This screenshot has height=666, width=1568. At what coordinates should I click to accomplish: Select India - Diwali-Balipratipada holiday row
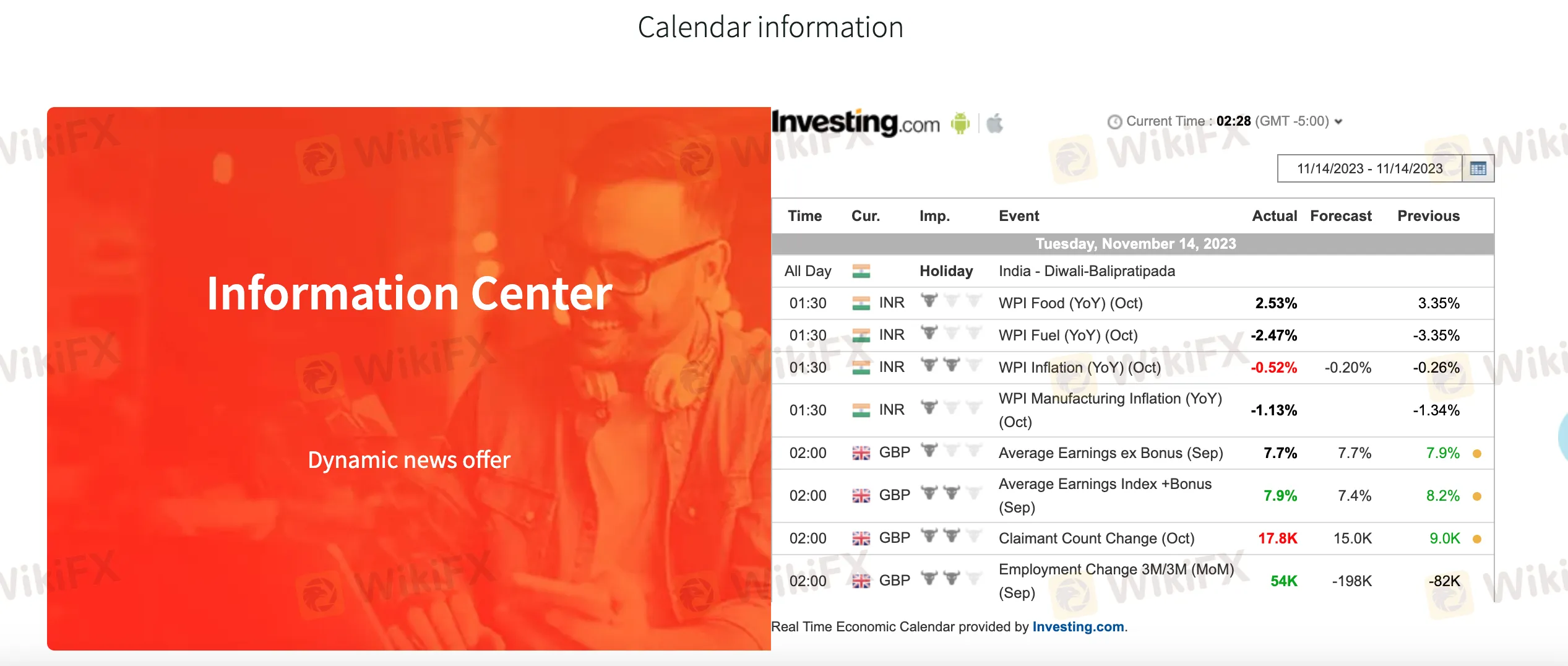pyautogui.click(x=1132, y=271)
